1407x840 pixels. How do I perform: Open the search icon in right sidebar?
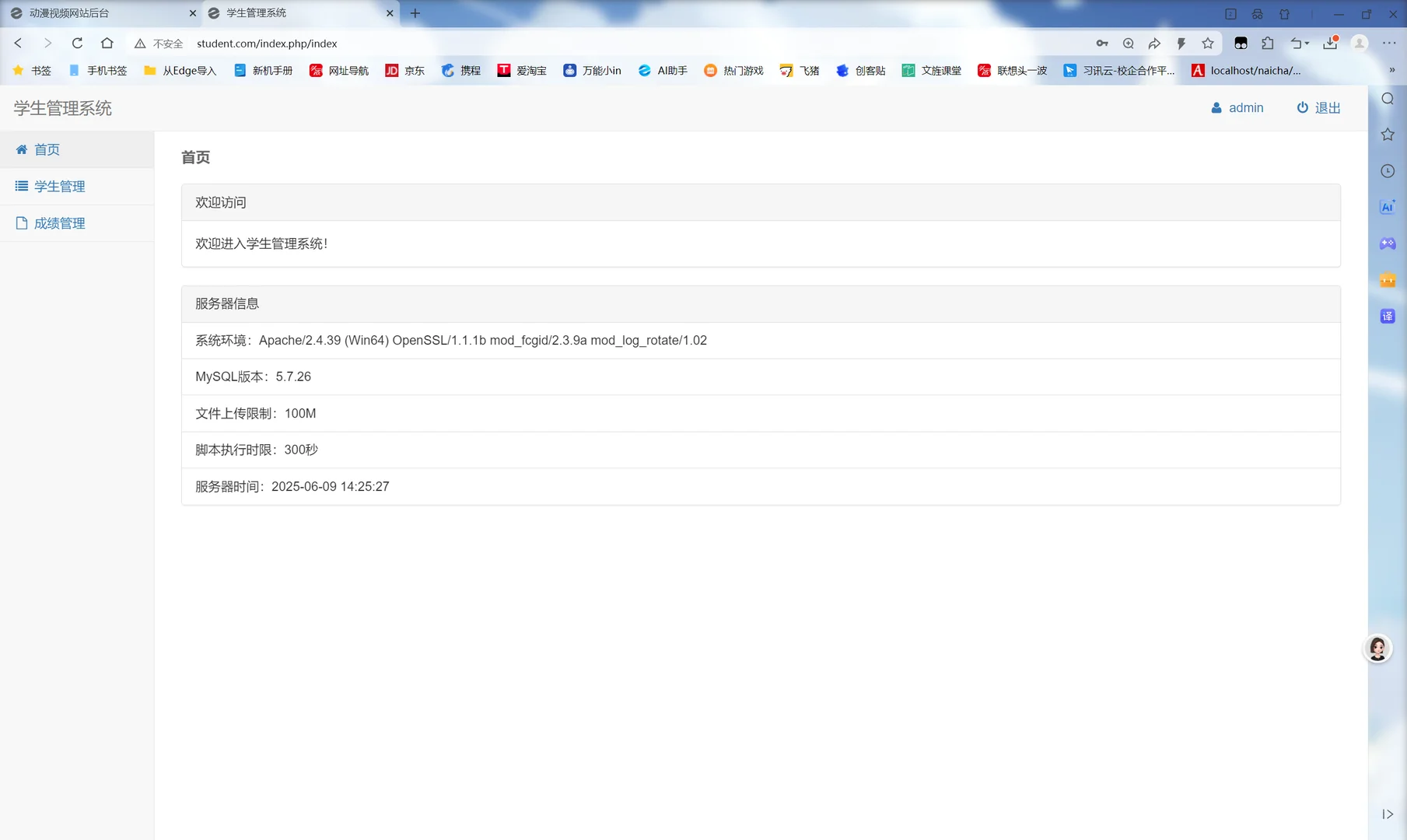tap(1388, 99)
